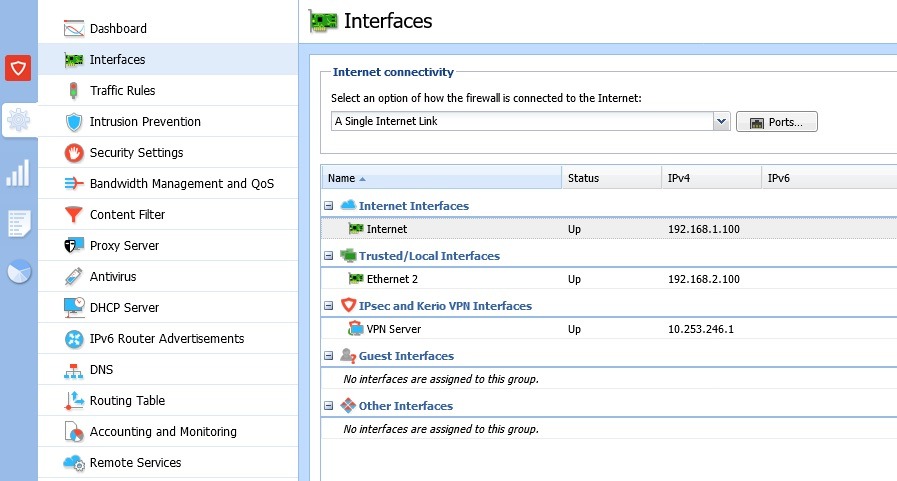Click the Status column header
The height and width of the screenshot is (481, 897).
pos(610,178)
